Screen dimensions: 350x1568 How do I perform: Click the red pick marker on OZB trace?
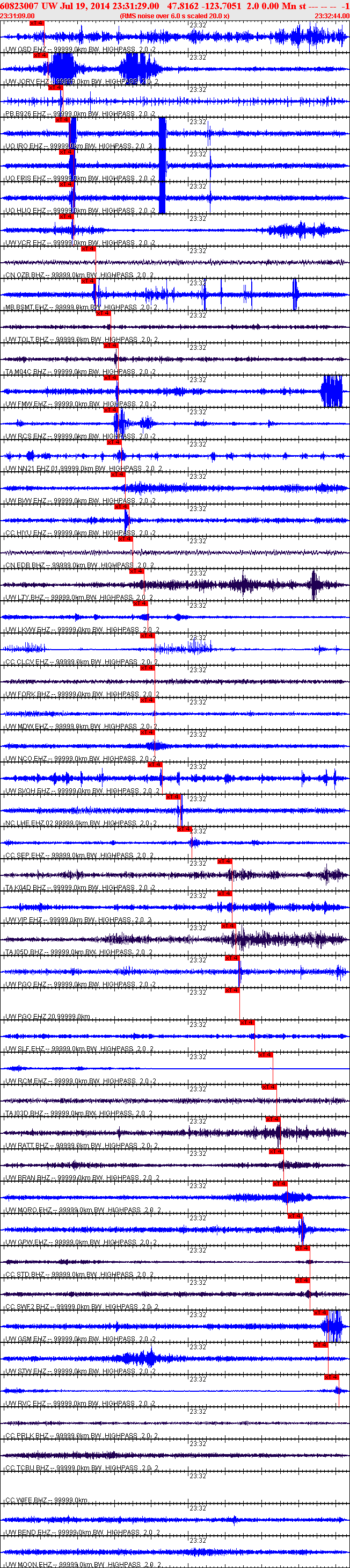(x=88, y=249)
